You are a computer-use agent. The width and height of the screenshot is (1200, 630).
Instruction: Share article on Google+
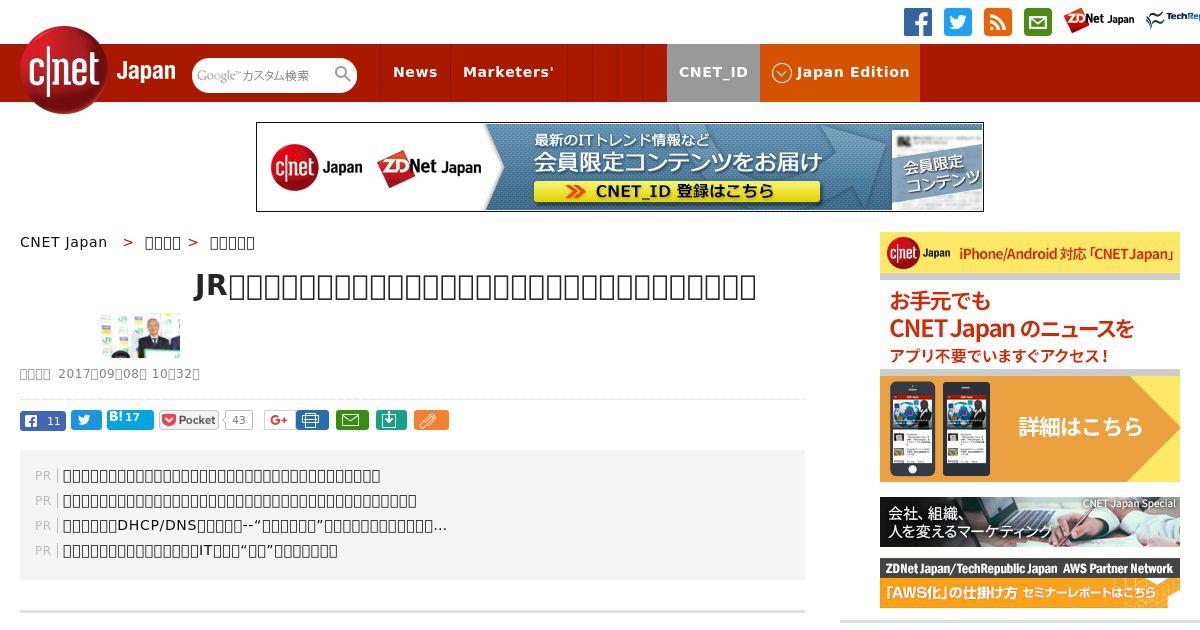coord(278,420)
